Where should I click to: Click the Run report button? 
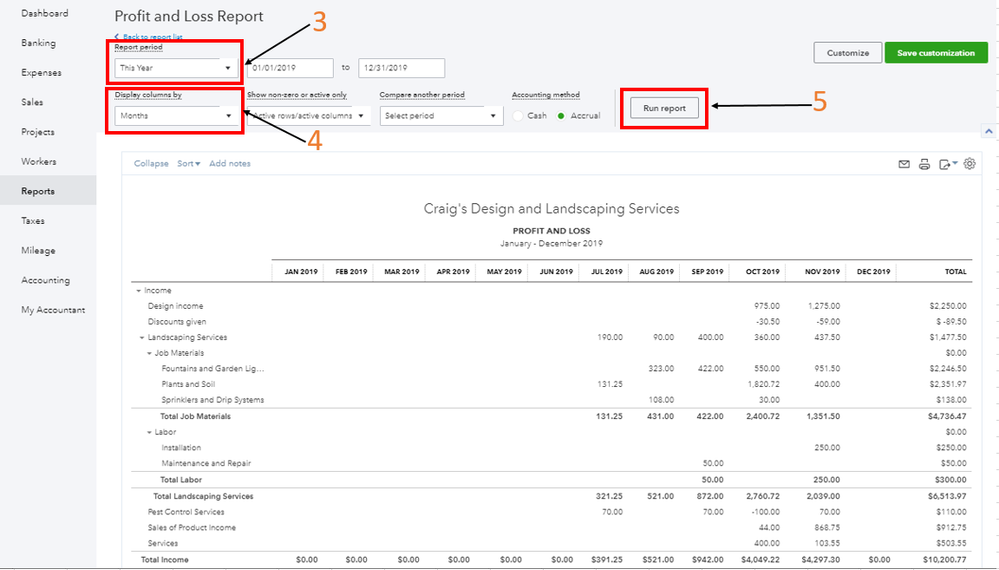click(x=664, y=108)
